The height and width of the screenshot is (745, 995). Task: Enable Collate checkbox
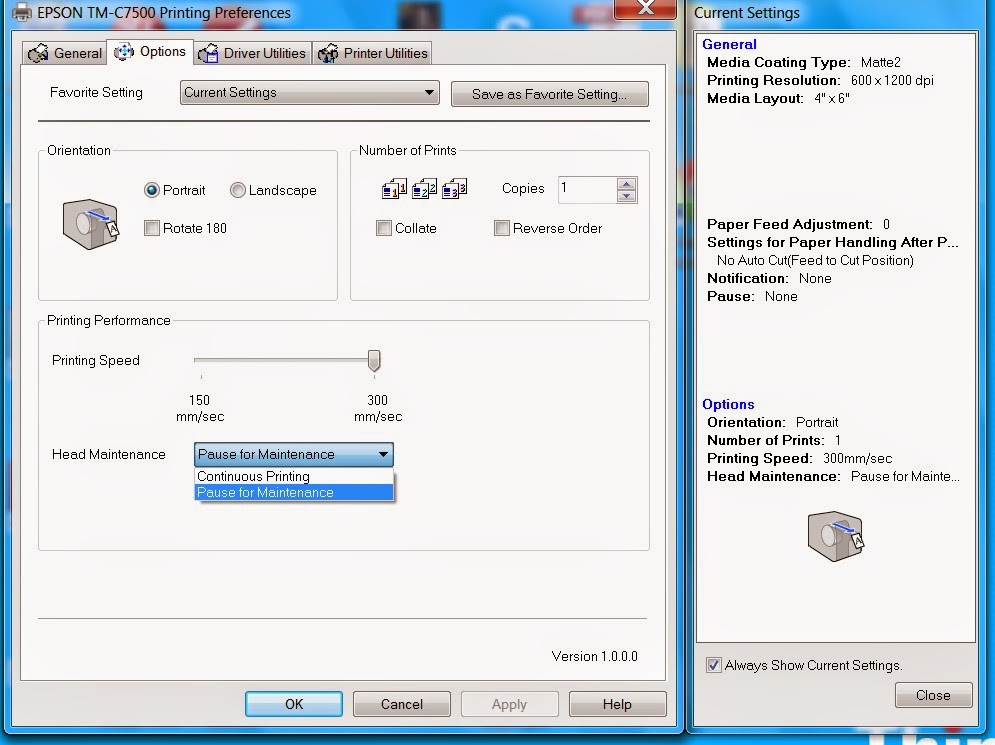click(x=407, y=228)
